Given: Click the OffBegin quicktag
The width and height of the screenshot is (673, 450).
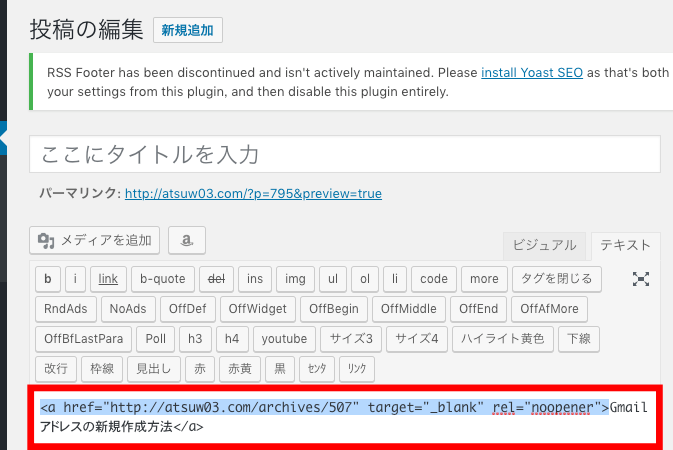Looking at the screenshot, I should pyautogui.click(x=334, y=309).
